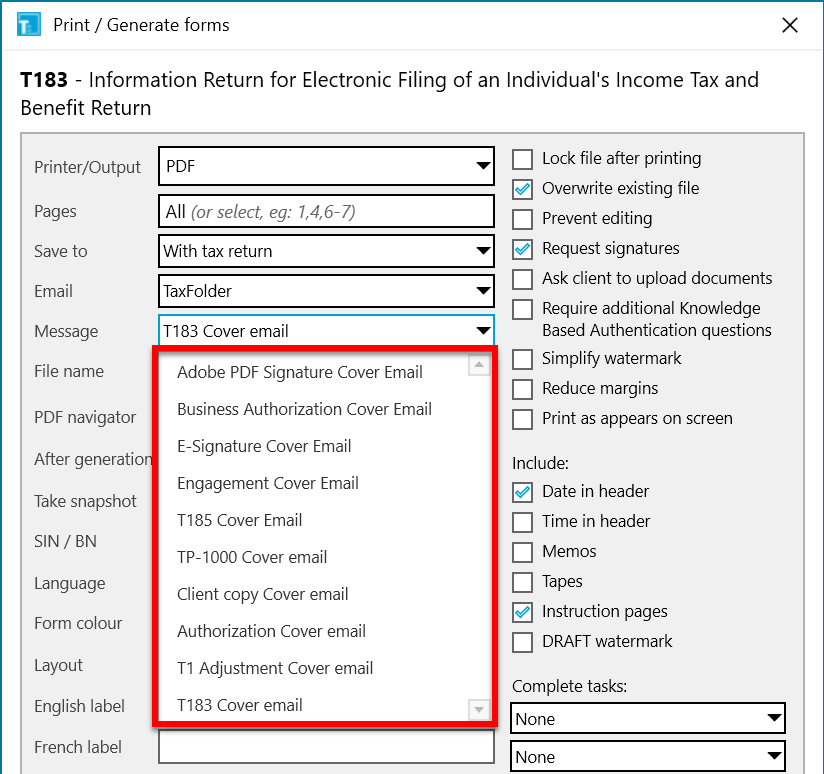Collapse the Message T183 Cover email dropdown
This screenshot has height=774, width=824.
pyautogui.click(x=483, y=332)
